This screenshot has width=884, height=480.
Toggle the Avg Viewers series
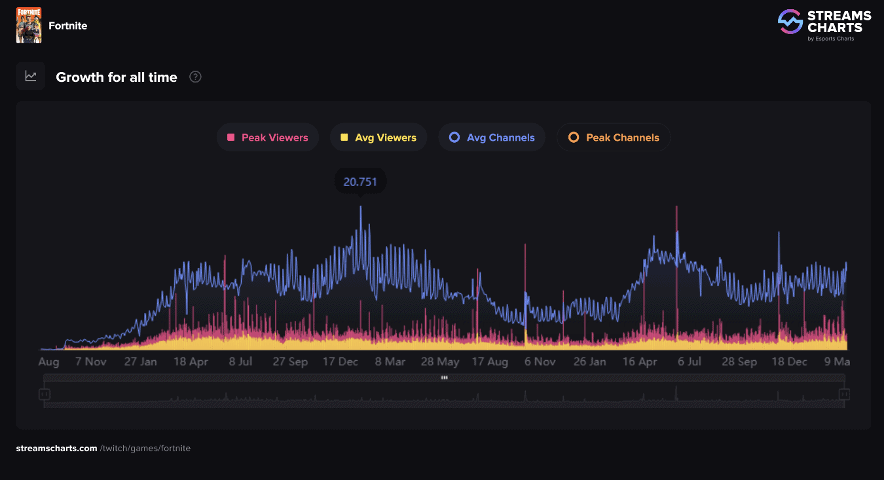[x=378, y=138]
